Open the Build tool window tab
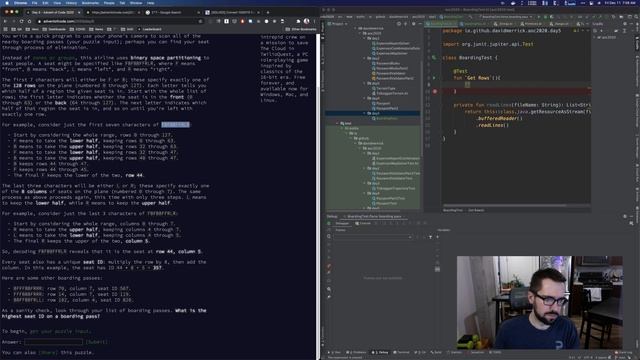The width and height of the screenshot is (640, 360). [x=437, y=352]
